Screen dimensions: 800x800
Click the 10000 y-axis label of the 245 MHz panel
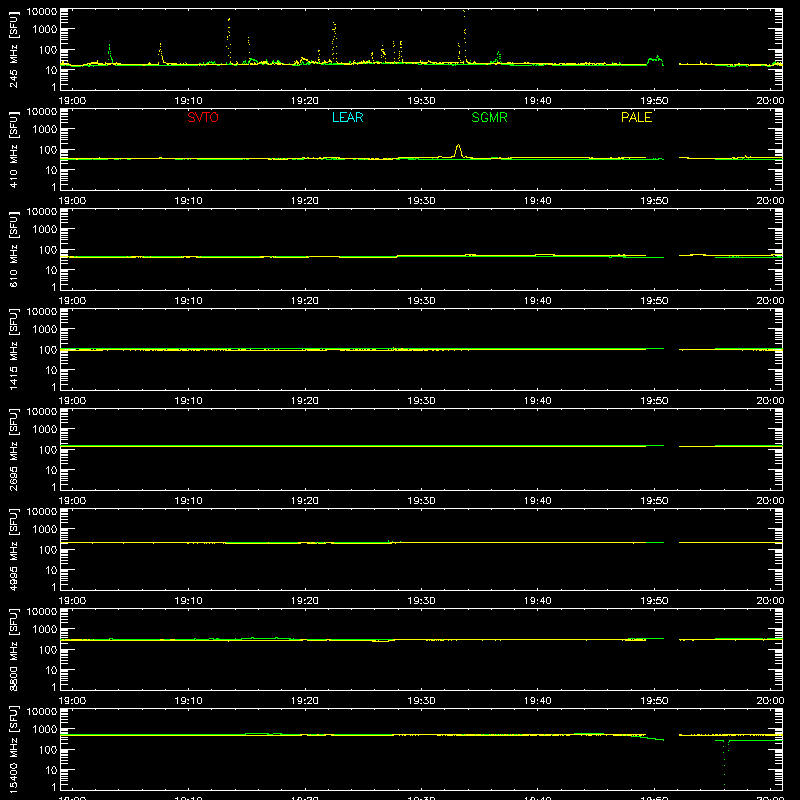[42, 12]
